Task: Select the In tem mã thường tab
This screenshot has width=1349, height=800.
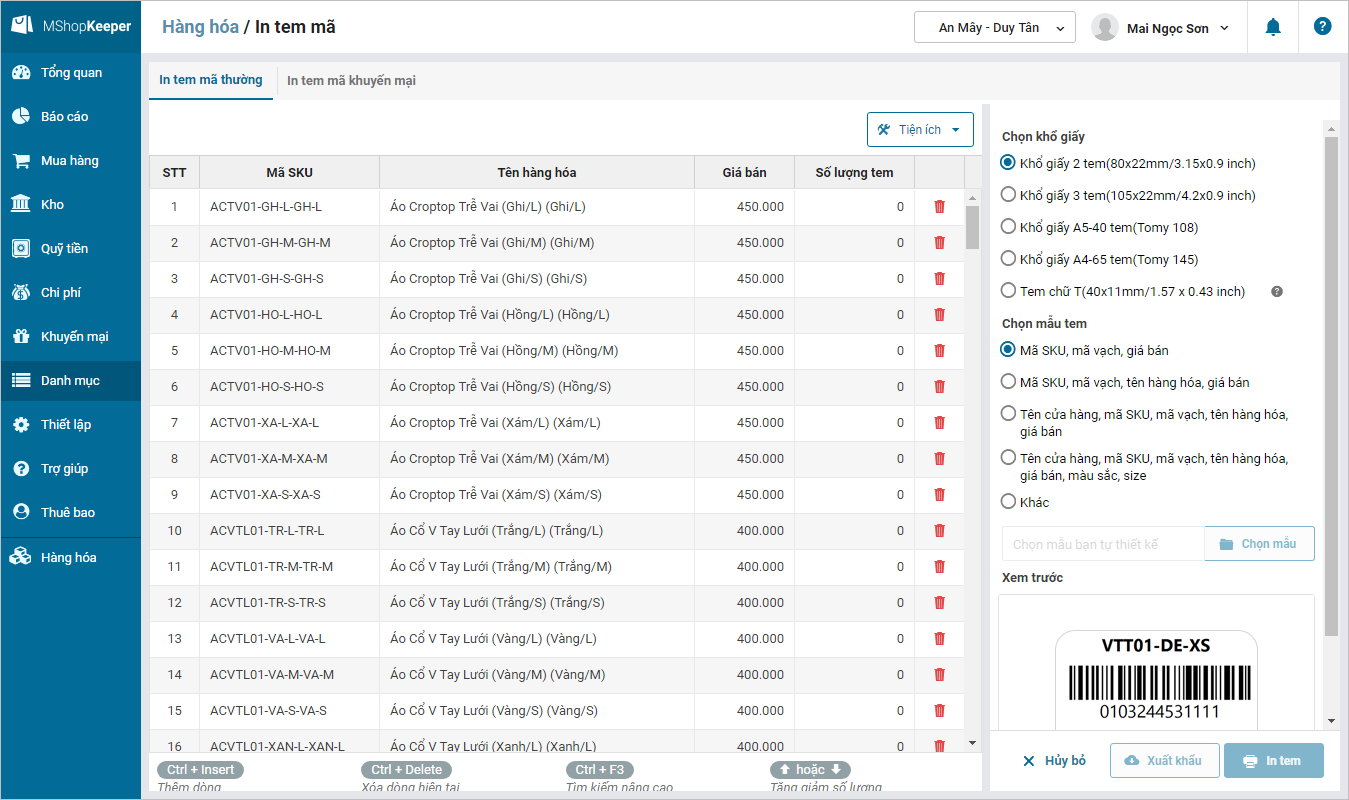Action: coord(210,80)
